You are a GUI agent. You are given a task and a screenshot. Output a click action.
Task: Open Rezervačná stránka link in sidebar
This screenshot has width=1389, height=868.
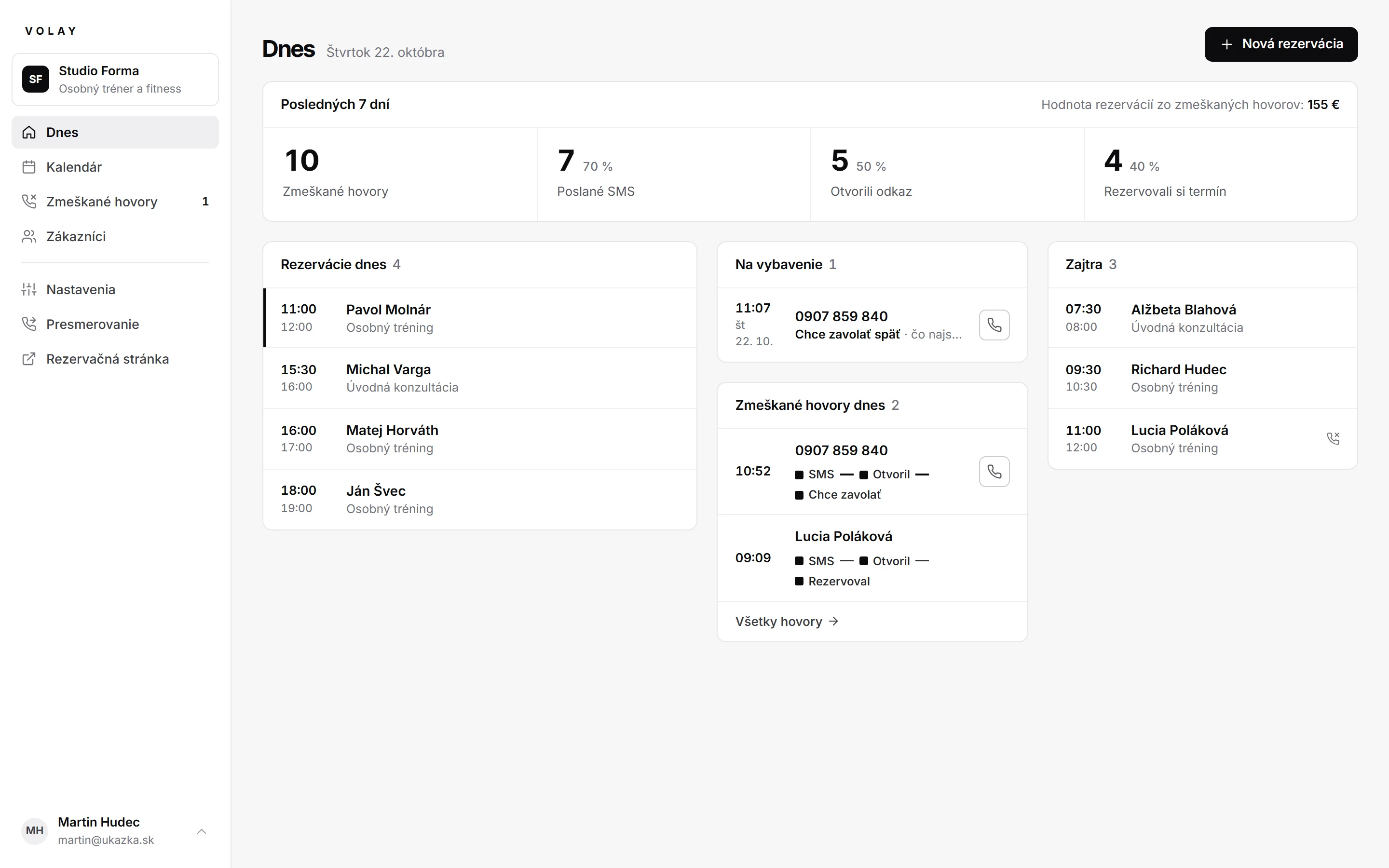click(115, 359)
